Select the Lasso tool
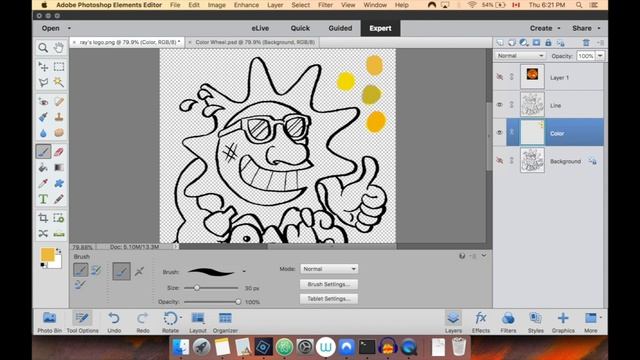Viewport: 640px width, 360px height. [x=43, y=82]
